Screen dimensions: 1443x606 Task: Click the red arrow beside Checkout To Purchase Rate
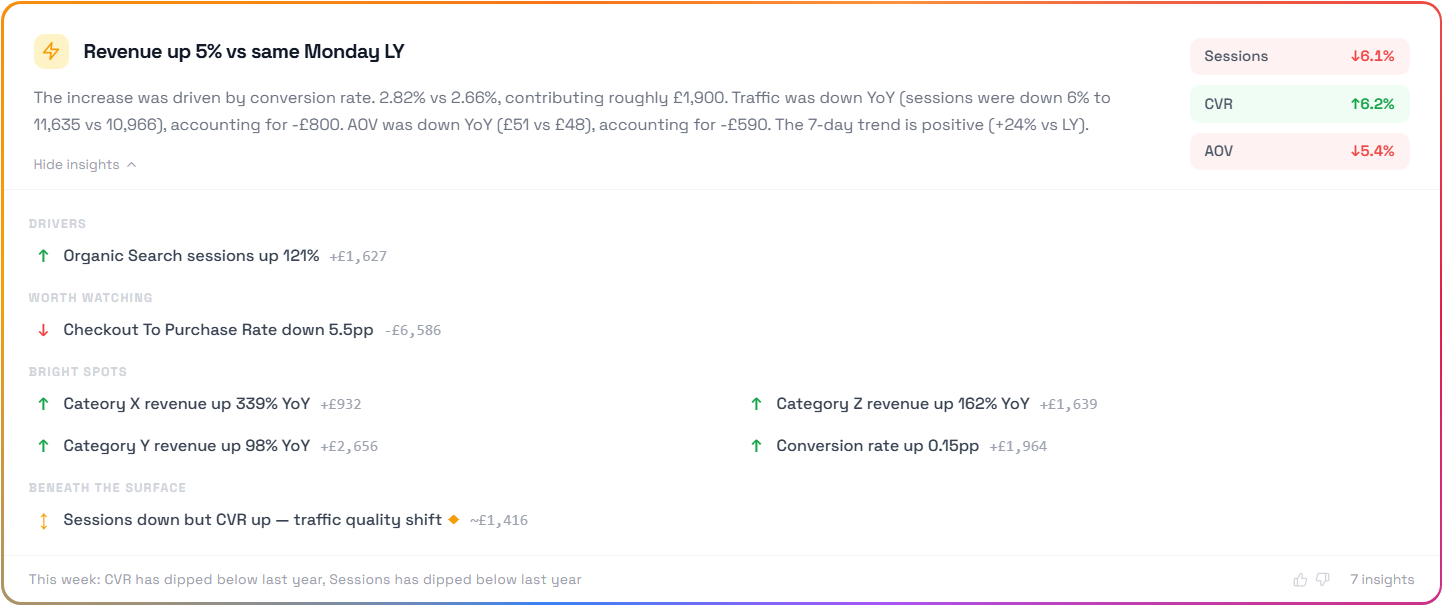43,329
